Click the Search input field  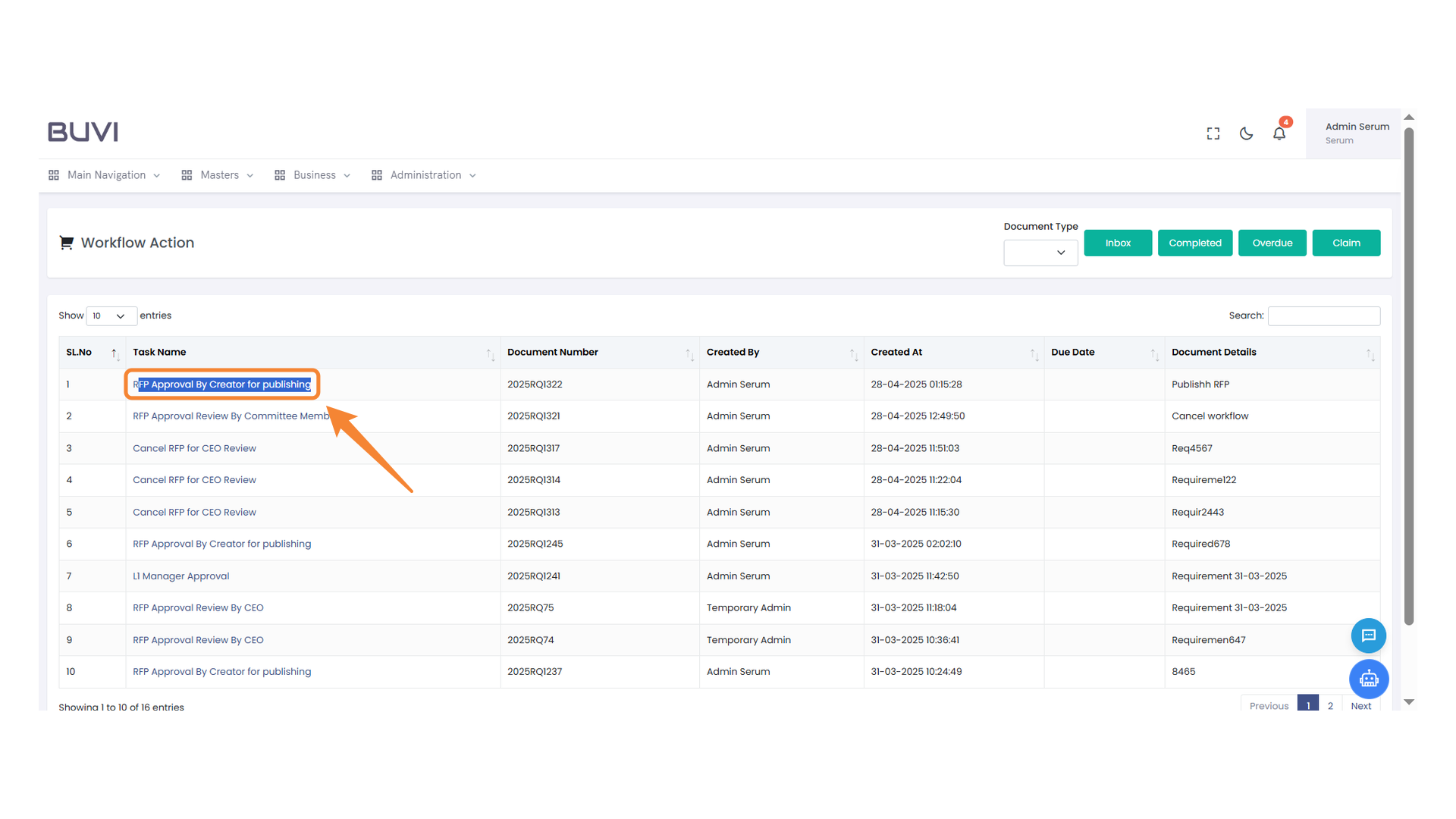(x=1323, y=316)
